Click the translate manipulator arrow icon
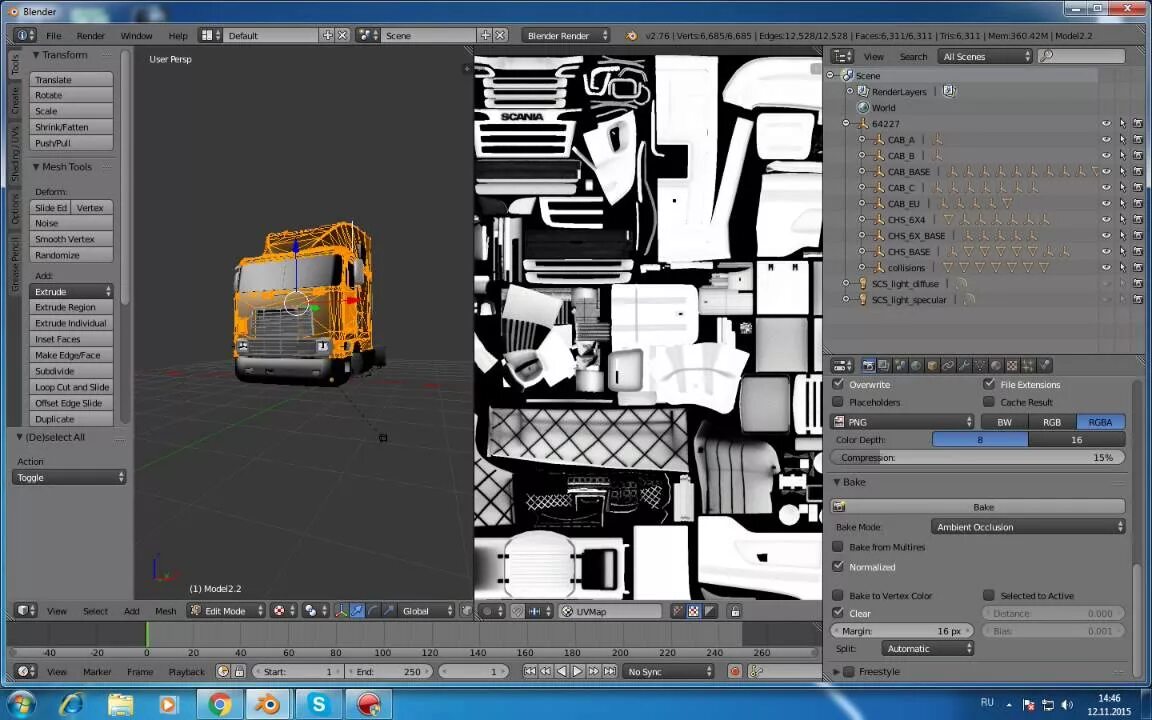Viewport: 1152px width, 720px height. pyautogui.click(x=357, y=611)
